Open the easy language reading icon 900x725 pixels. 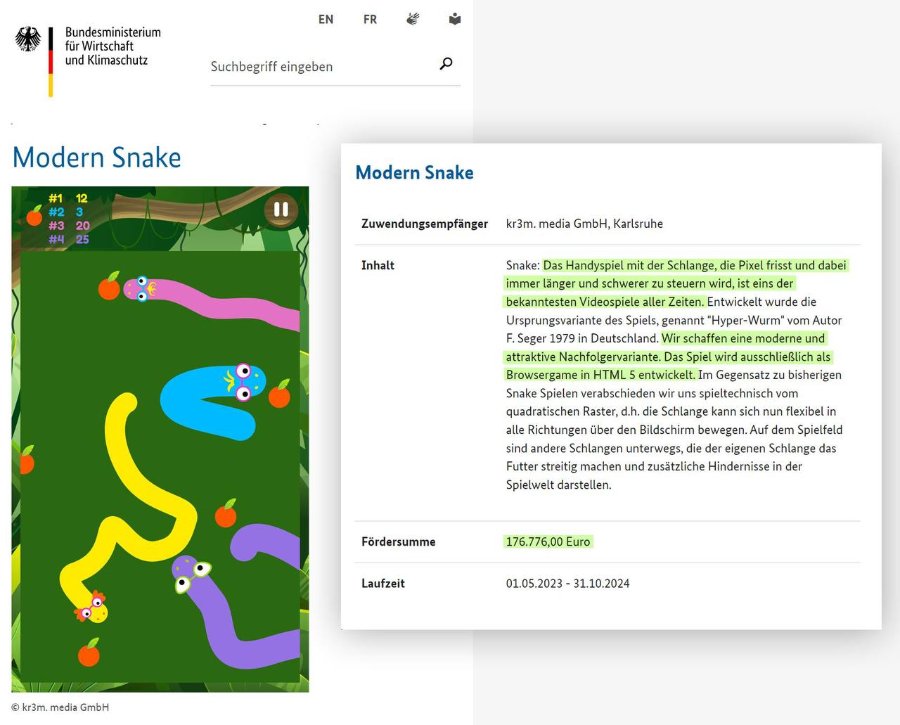(455, 20)
